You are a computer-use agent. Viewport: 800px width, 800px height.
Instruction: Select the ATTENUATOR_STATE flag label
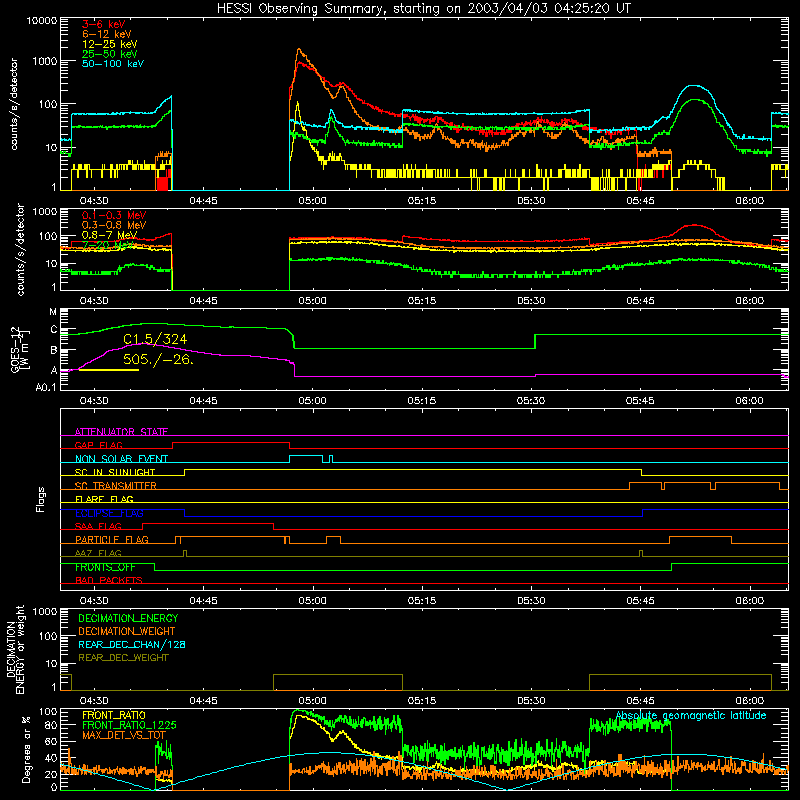click(121, 432)
